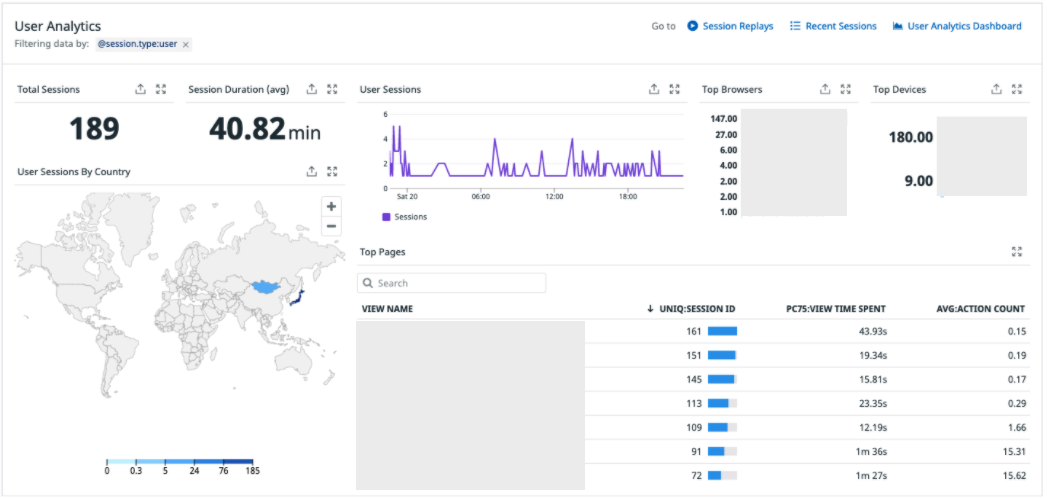This screenshot has width=1047, height=498.
Task: Zoom in on the world map
Action: click(x=331, y=206)
